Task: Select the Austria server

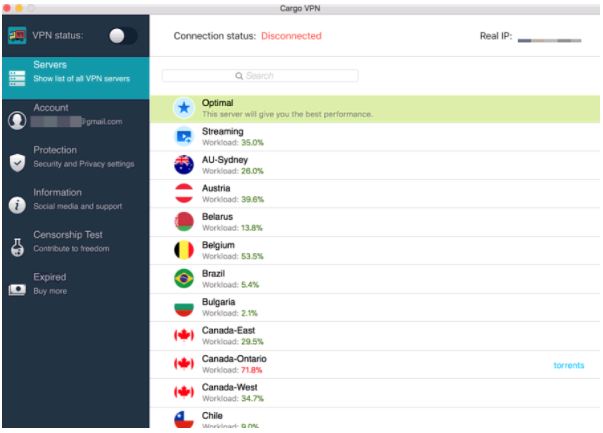Action: click(375, 194)
